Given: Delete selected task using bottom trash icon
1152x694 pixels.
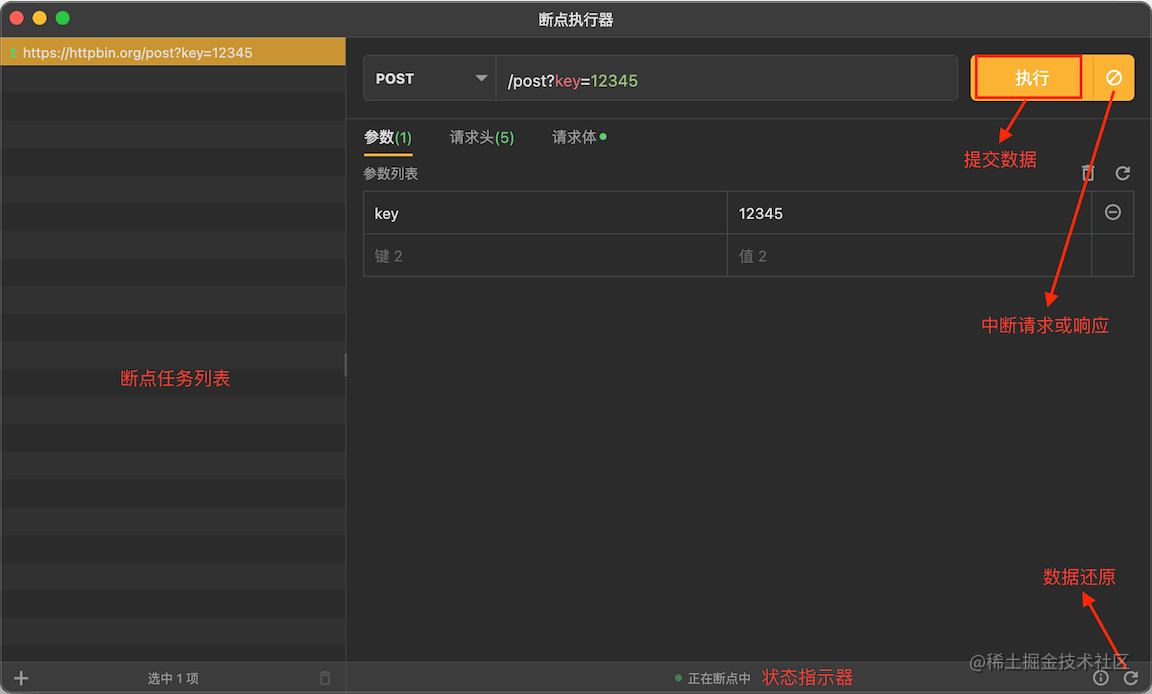Looking at the screenshot, I should (324, 677).
